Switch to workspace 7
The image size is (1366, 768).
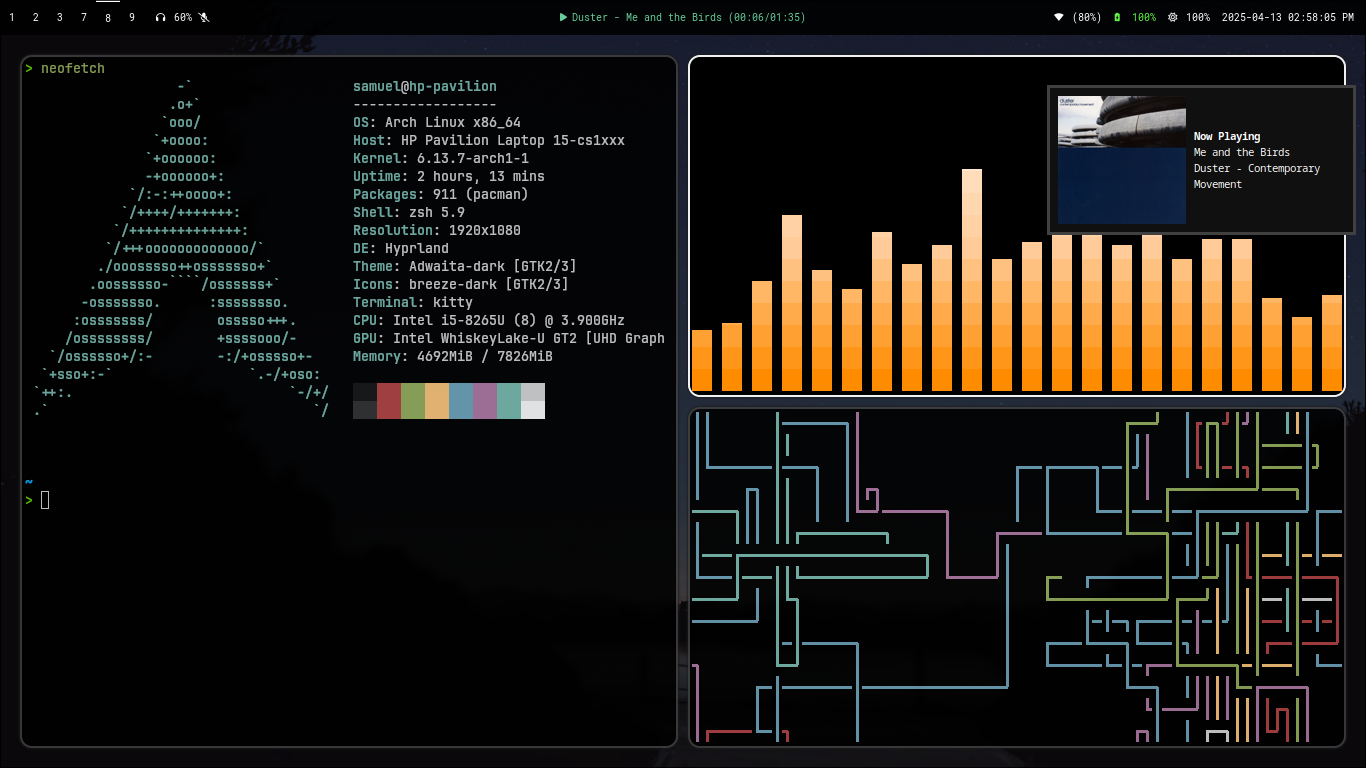(84, 17)
